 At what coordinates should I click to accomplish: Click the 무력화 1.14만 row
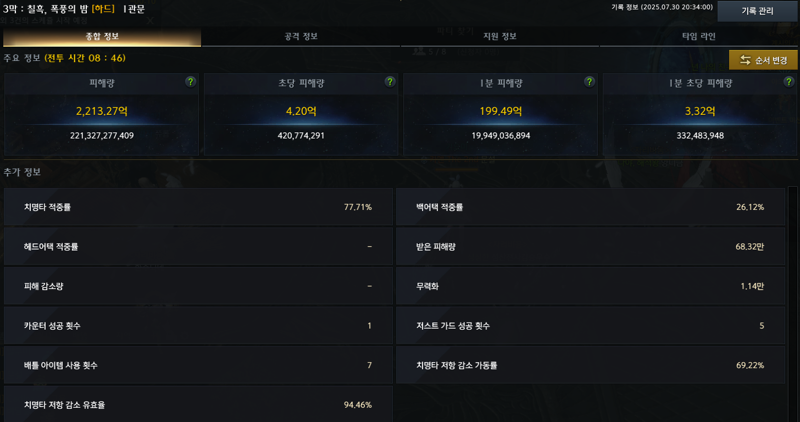(x=590, y=286)
